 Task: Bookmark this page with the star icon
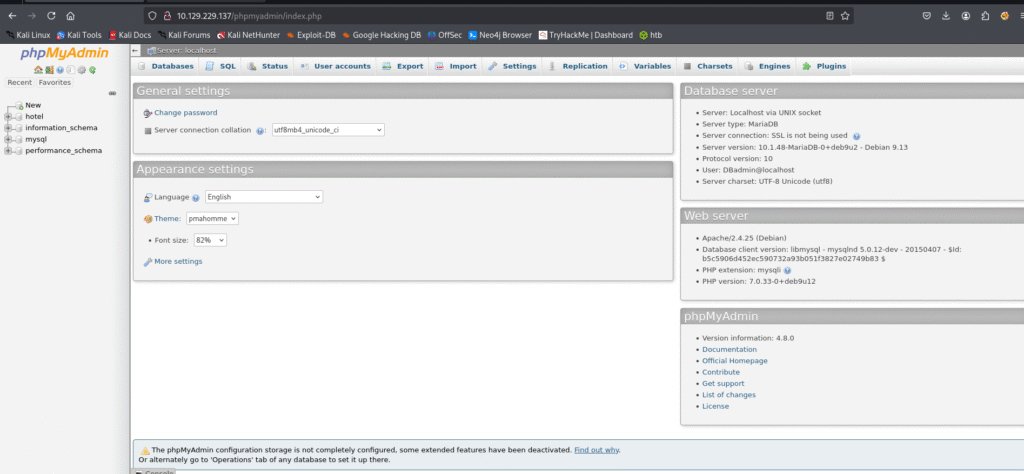(x=845, y=16)
